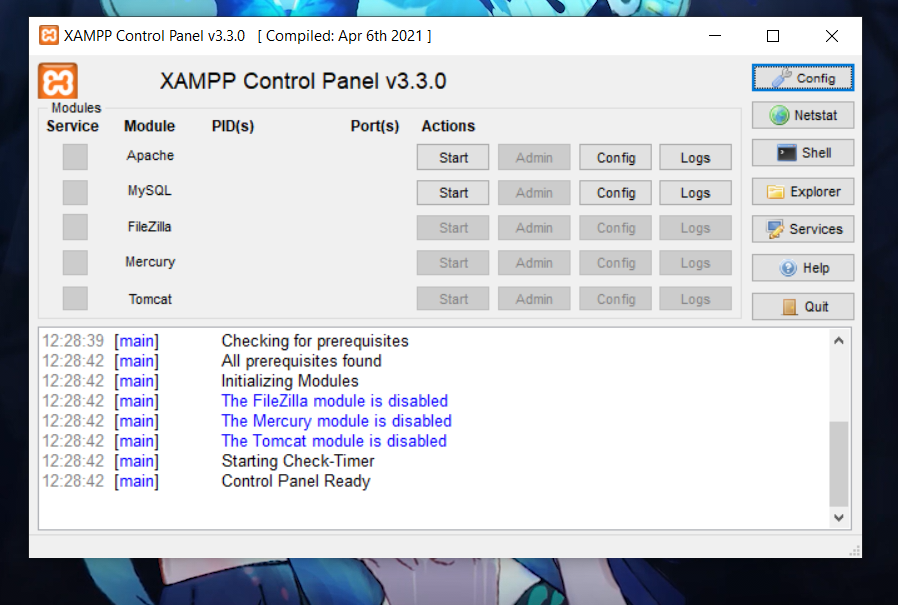Toggle the MySQL service checkbox
Image resolution: width=898 pixels, height=605 pixels.
75,192
